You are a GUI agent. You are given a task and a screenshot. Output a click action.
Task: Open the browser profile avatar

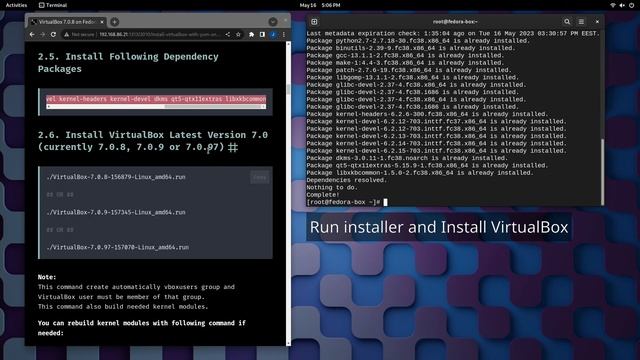(273, 35)
